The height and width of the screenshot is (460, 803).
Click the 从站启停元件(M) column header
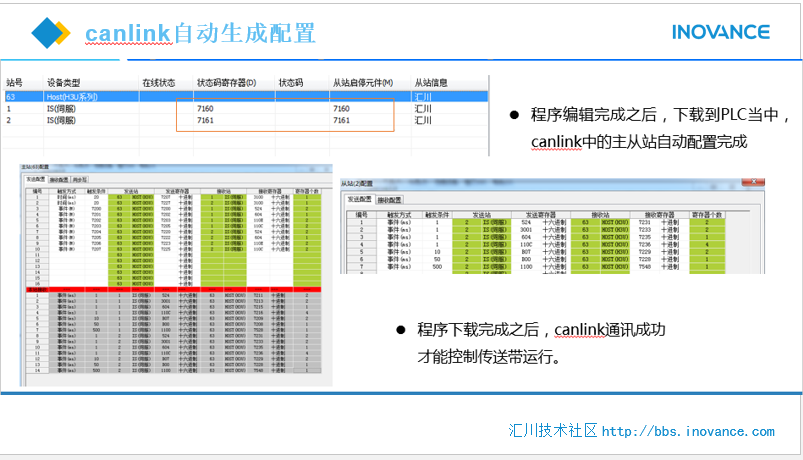(363, 82)
